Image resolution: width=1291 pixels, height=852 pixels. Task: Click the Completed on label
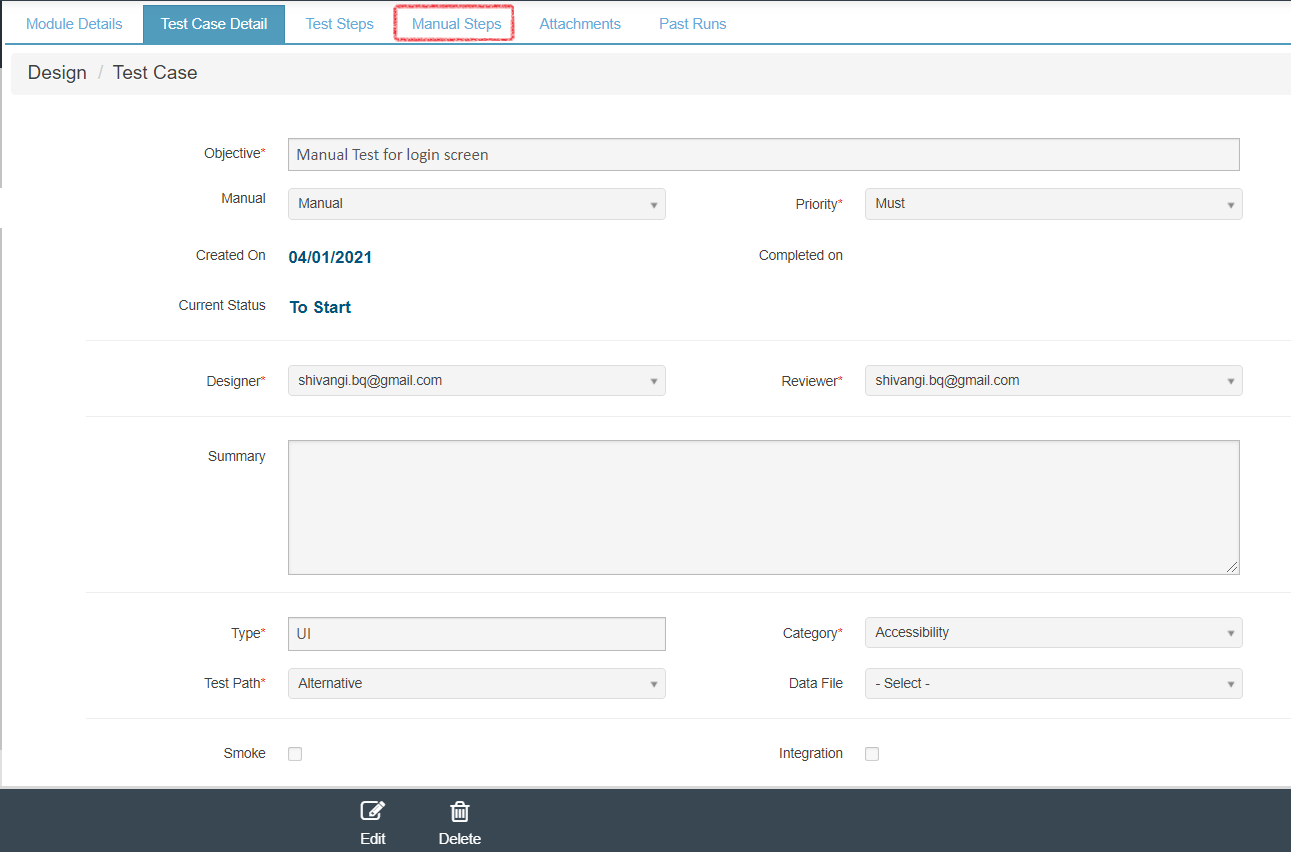click(801, 256)
